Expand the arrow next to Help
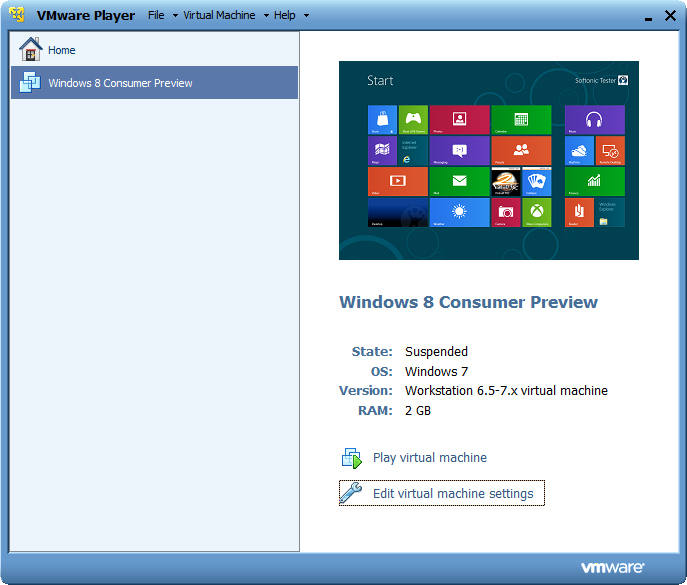This screenshot has width=687, height=585. tap(306, 16)
